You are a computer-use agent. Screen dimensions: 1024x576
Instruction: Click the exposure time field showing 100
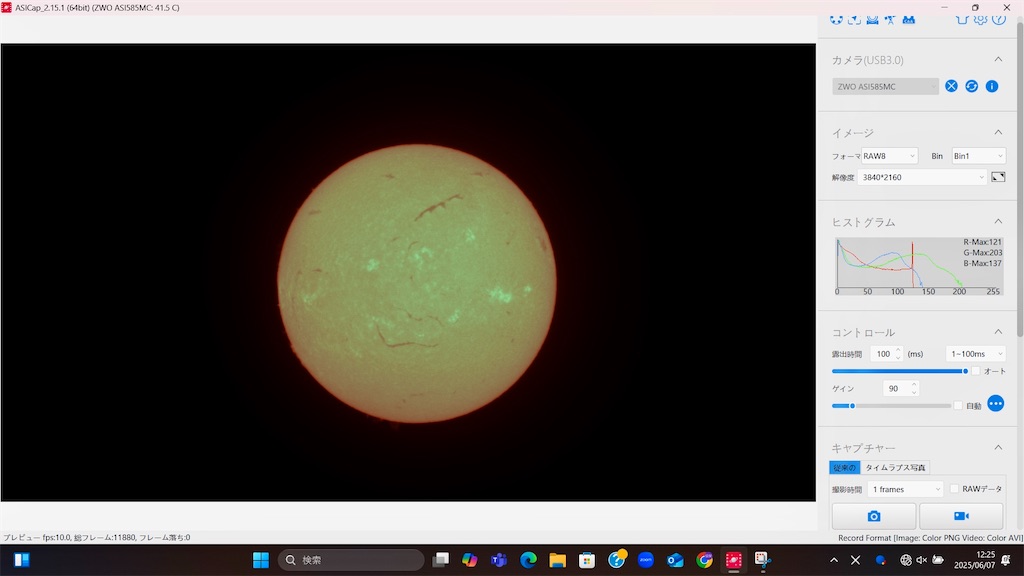[x=884, y=354]
